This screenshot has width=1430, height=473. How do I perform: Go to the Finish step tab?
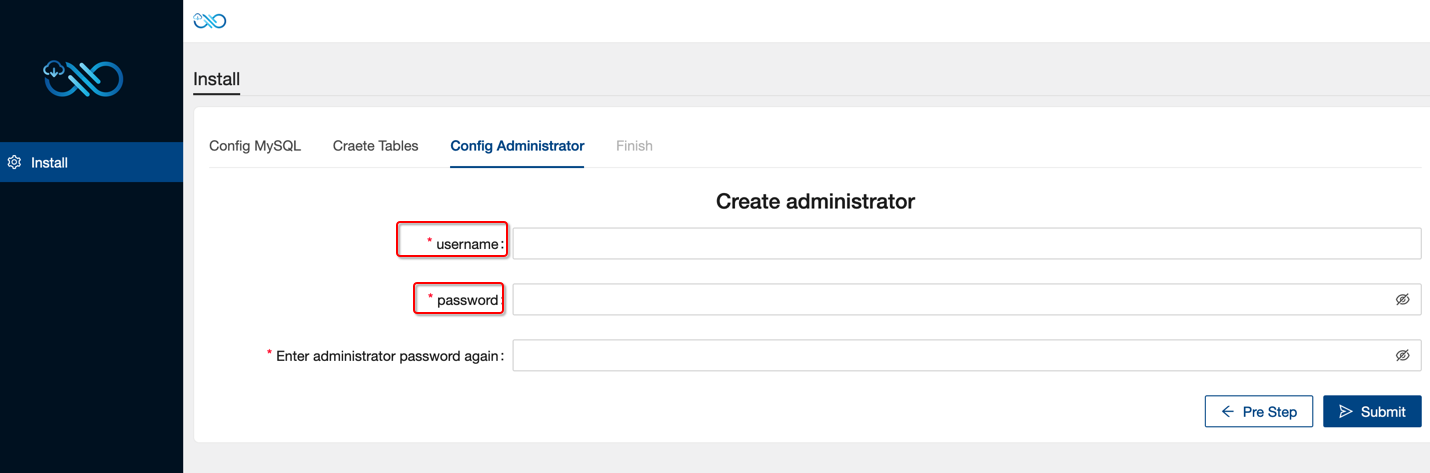point(634,146)
